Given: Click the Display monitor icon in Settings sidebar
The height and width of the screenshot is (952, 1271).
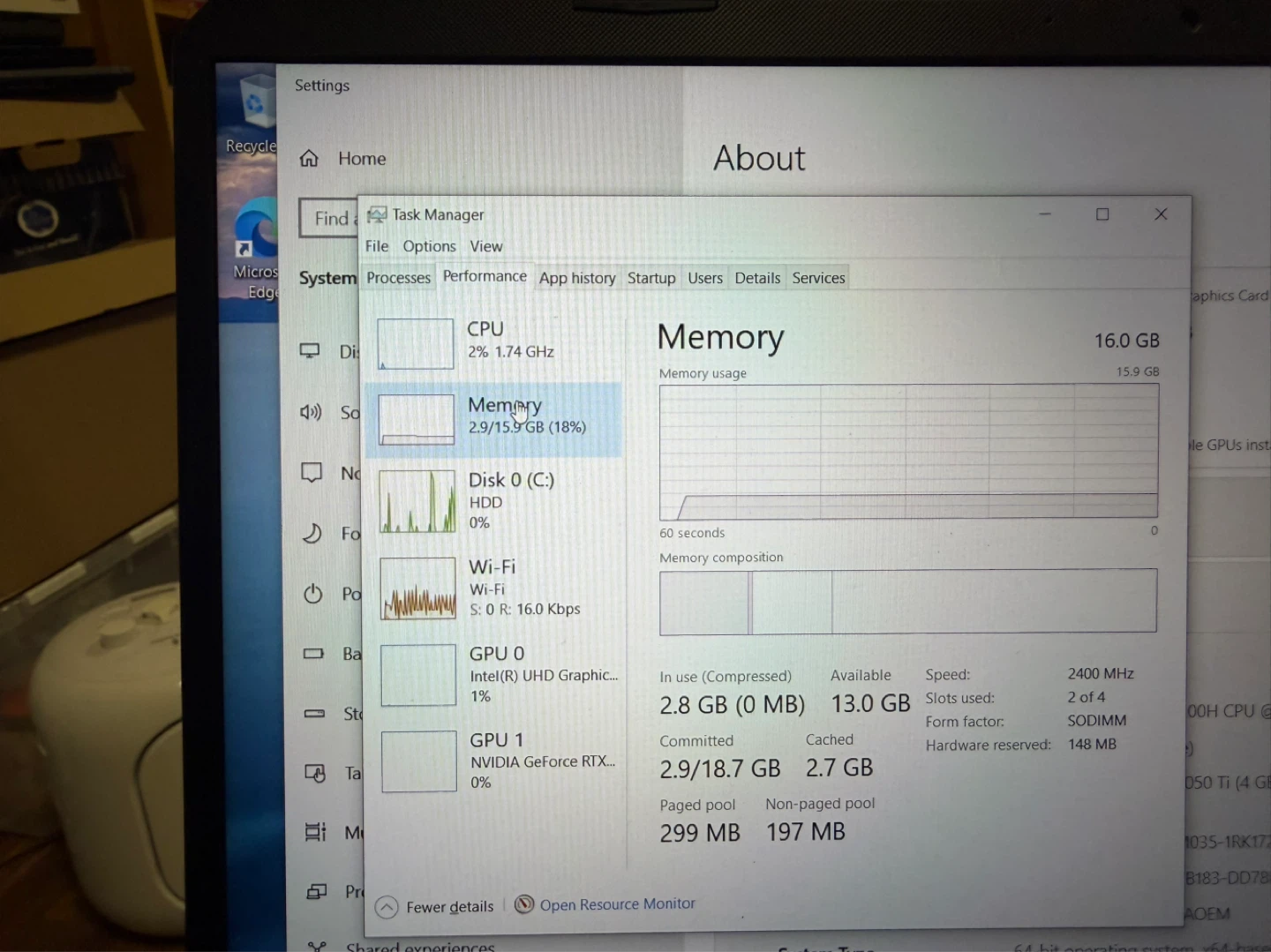Looking at the screenshot, I should (310, 351).
